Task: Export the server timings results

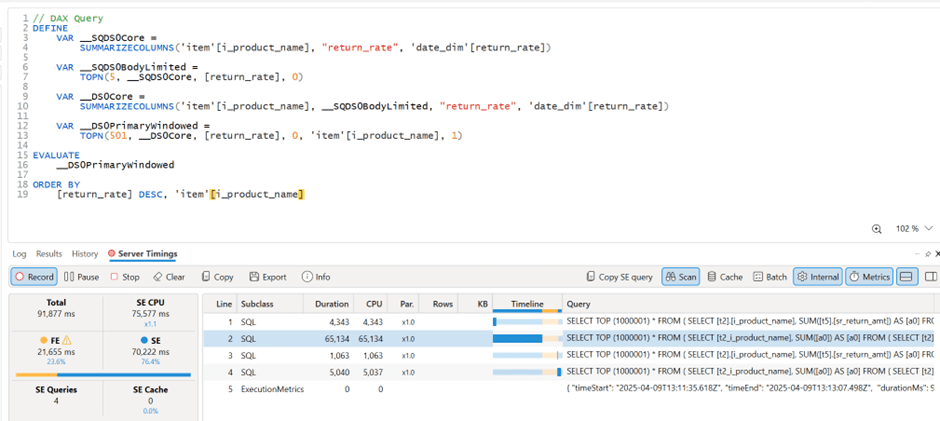Action: 267,277
